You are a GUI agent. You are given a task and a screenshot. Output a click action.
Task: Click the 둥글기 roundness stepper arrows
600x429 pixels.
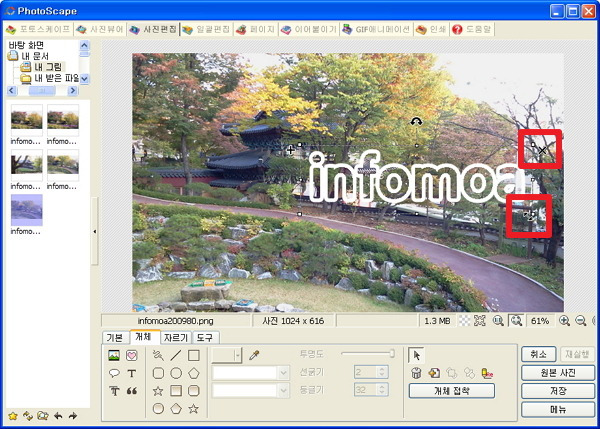point(382,390)
